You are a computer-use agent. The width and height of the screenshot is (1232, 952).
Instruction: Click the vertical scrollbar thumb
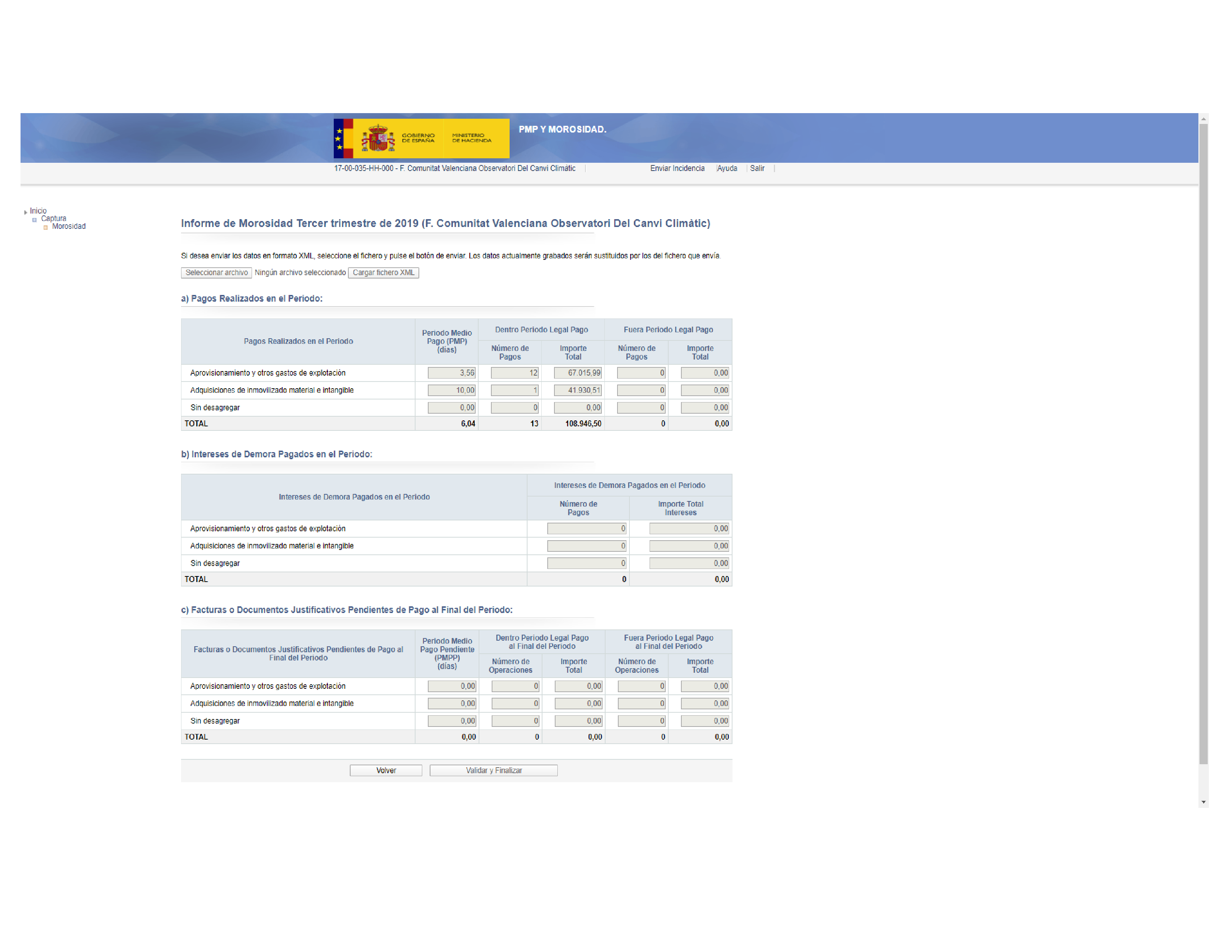click(1203, 444)
